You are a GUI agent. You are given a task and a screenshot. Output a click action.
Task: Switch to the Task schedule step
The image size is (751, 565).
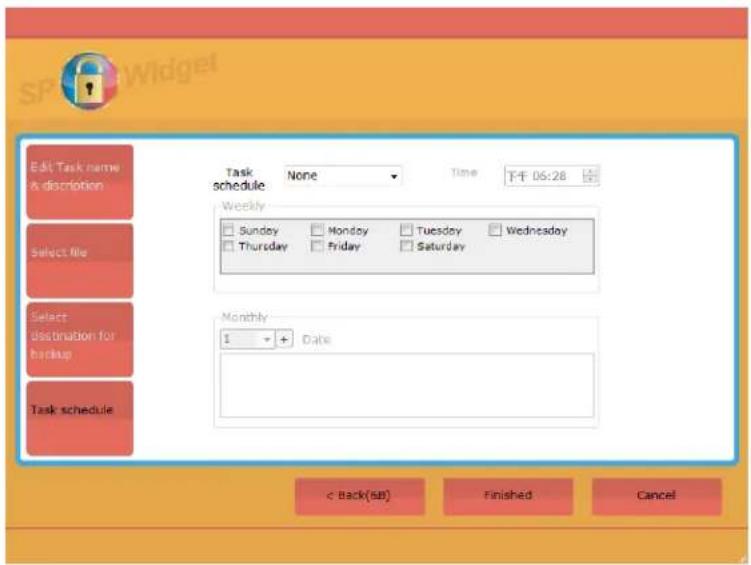[80, 418]
